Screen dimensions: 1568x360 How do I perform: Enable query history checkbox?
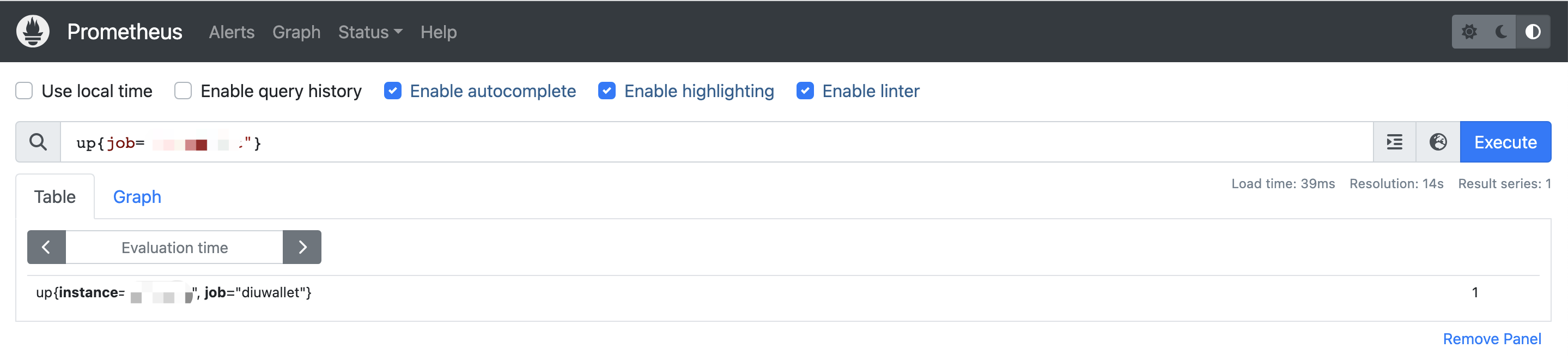pyautogui.click(x=183, y=91)
